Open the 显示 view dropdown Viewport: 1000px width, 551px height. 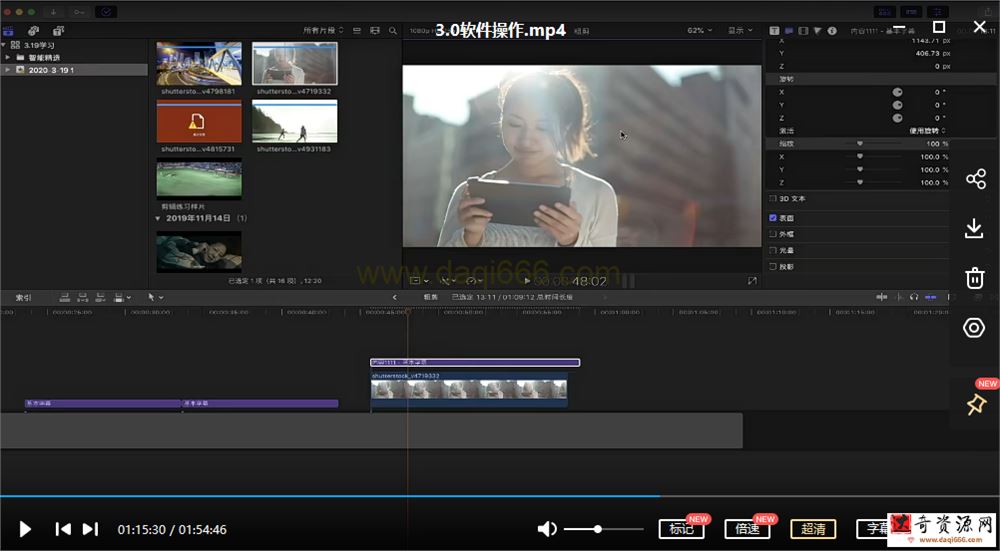tap(740, 31)
